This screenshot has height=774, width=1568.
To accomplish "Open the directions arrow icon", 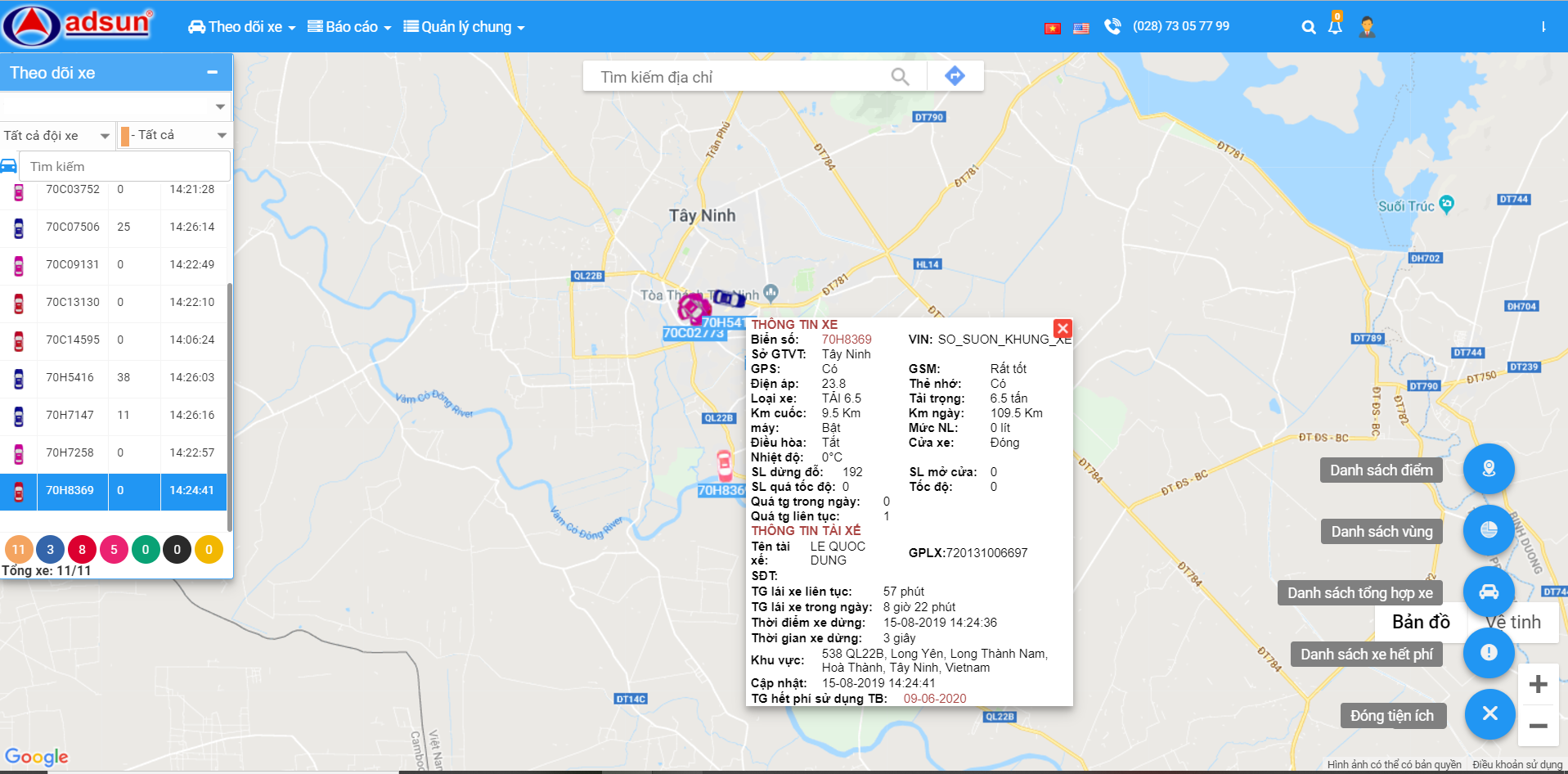I will [955, 76].
